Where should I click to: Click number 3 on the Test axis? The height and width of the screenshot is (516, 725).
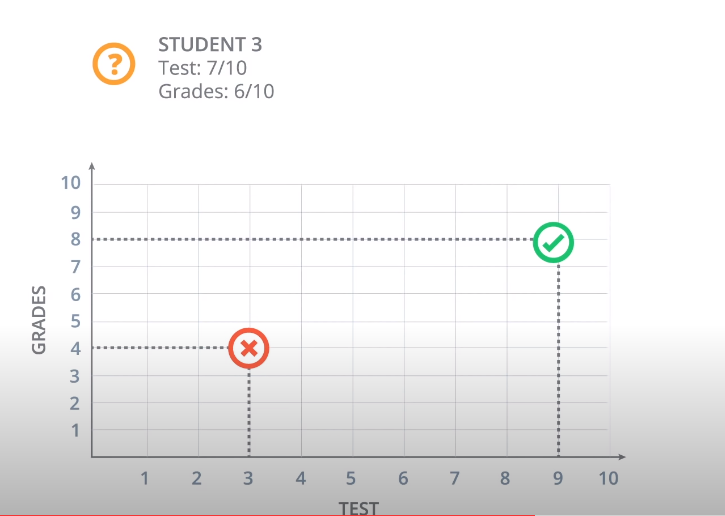tap(248, 478)
